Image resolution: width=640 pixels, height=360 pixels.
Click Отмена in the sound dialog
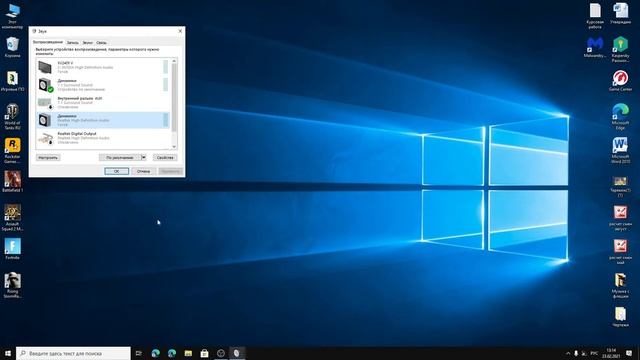coord(143,171)
